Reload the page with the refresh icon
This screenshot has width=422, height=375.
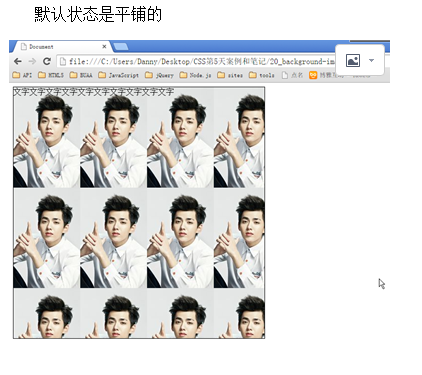[47, 61]
